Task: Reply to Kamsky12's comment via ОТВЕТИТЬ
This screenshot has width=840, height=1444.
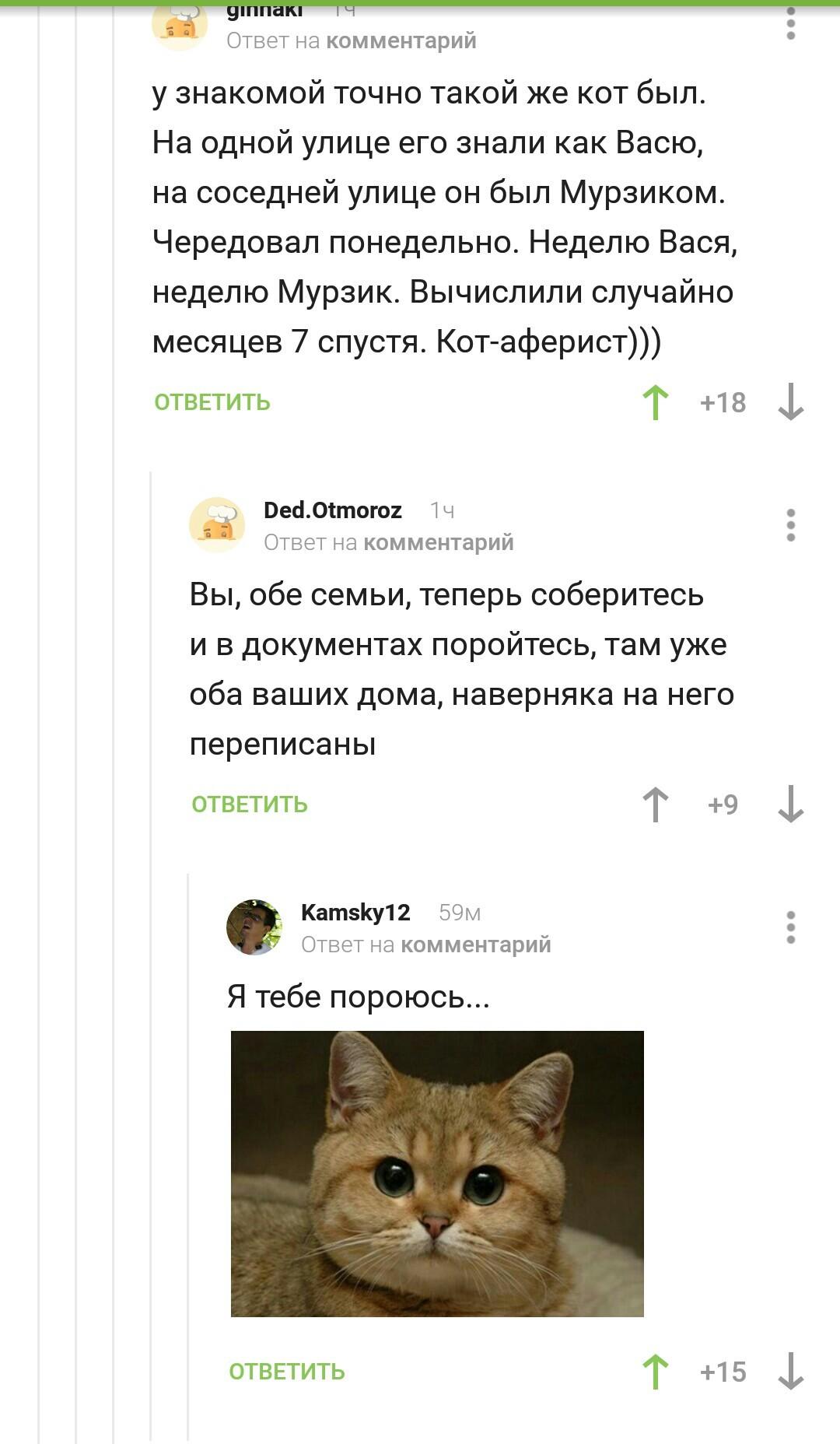Action: (x=287, y=1372)
